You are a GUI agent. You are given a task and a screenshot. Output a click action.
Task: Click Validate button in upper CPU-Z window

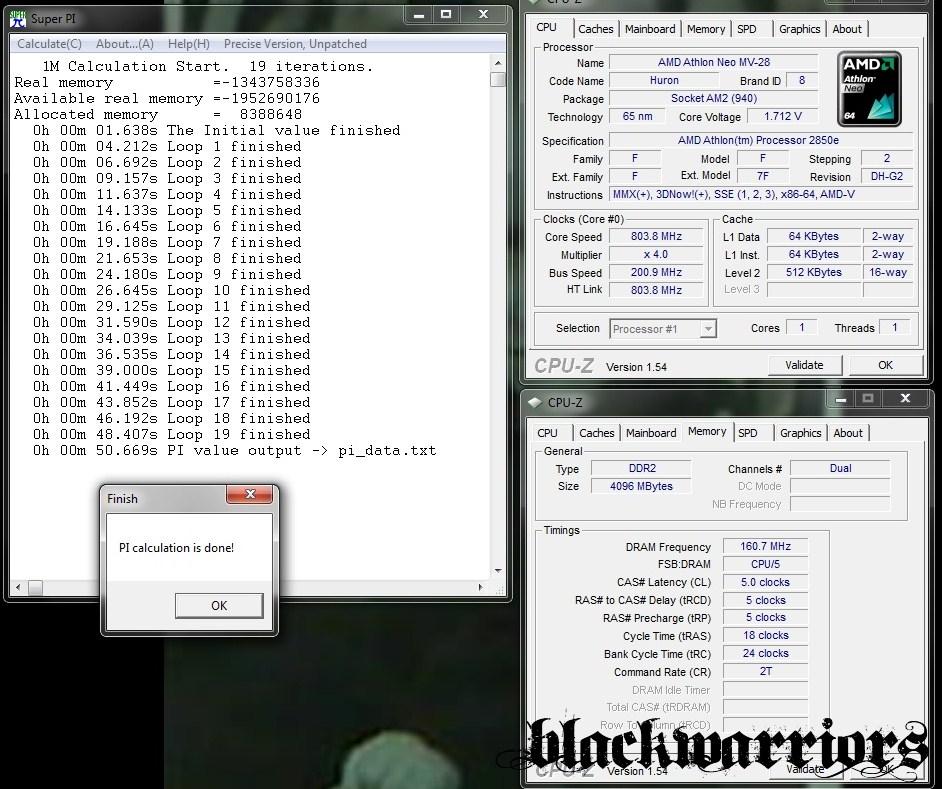click(x=804, y=365)
